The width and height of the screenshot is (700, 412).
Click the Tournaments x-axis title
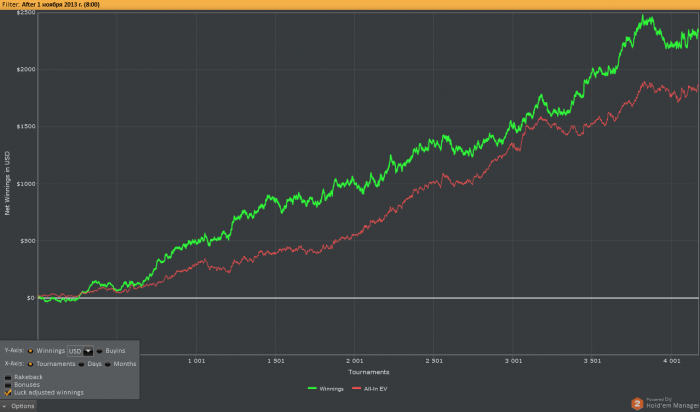coord(369,372)
